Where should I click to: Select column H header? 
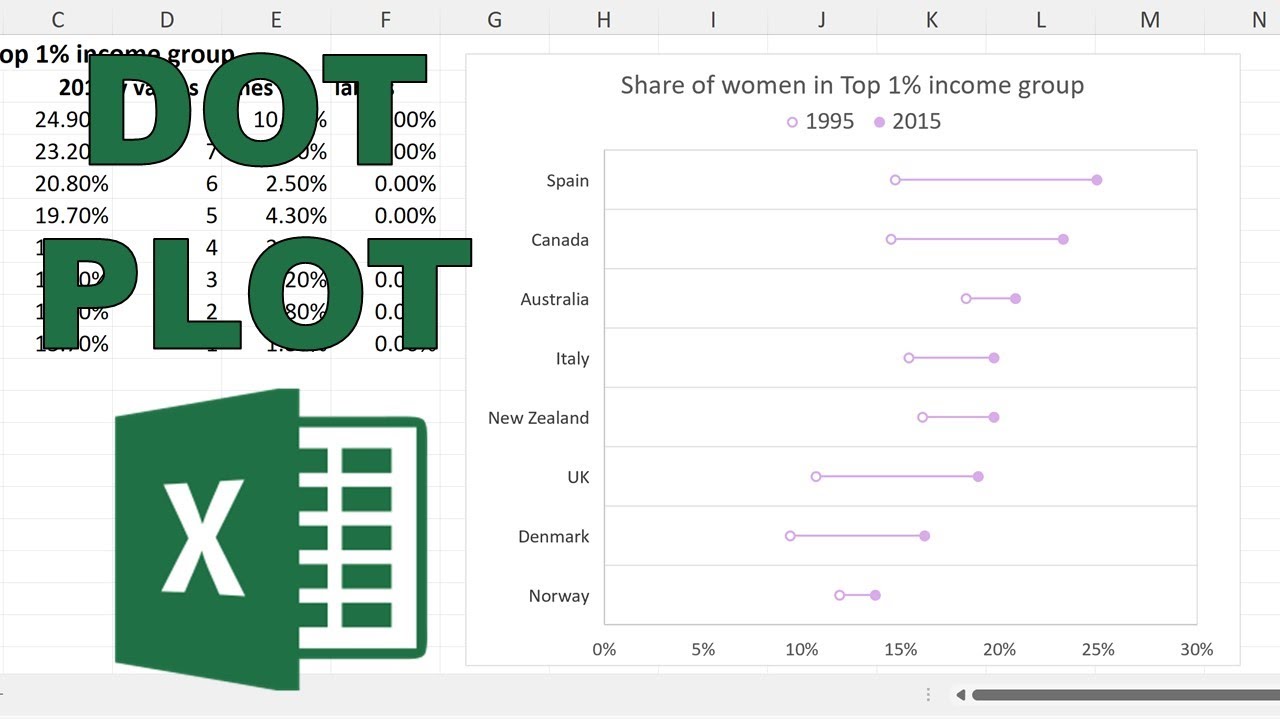coord(604,18)
